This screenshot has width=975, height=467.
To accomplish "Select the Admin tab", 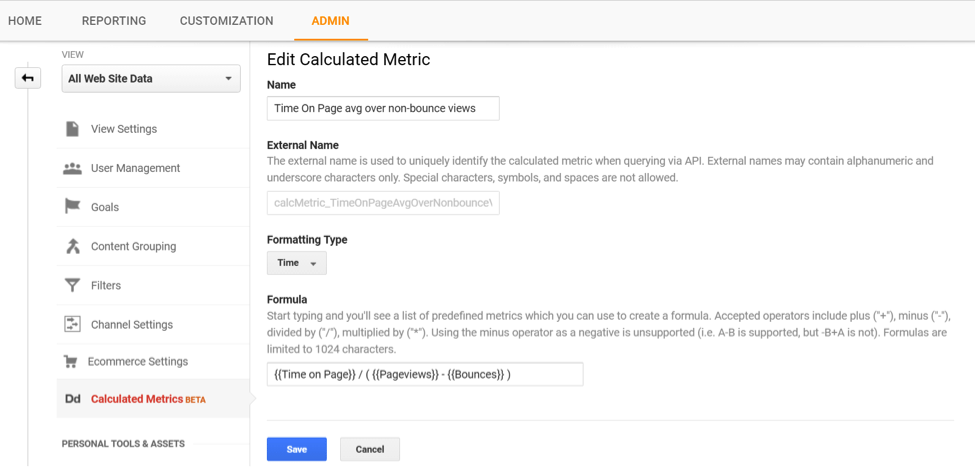I will (330, 21).
